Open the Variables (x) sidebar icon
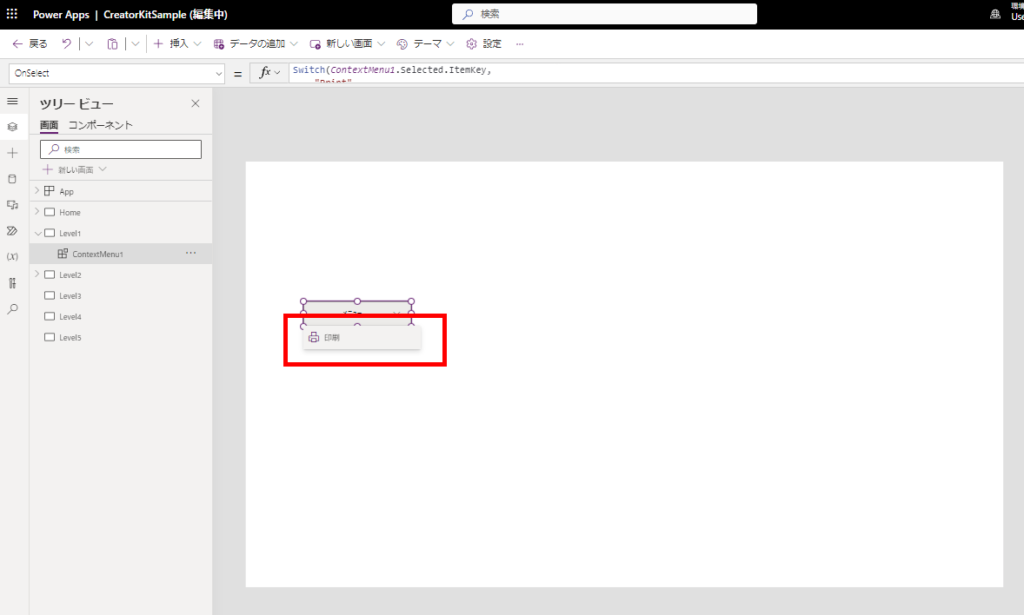Viewport: 1024px width, 615px height. tap(12, 257)
